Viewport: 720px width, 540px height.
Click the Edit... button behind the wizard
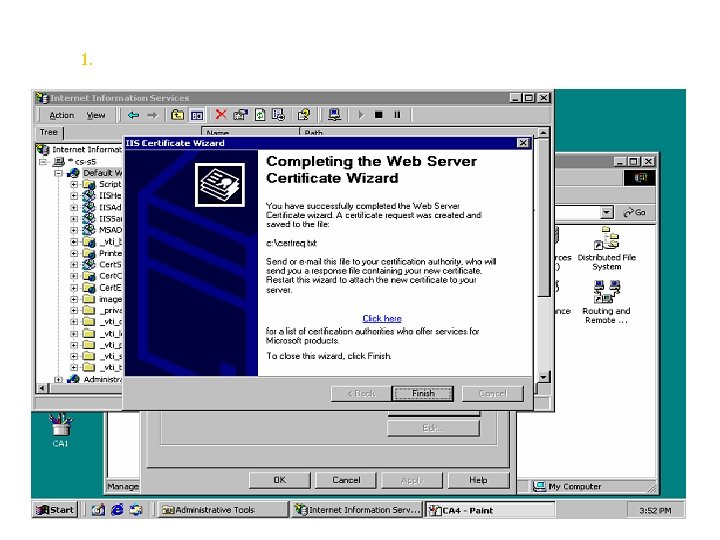coord(433,428)
